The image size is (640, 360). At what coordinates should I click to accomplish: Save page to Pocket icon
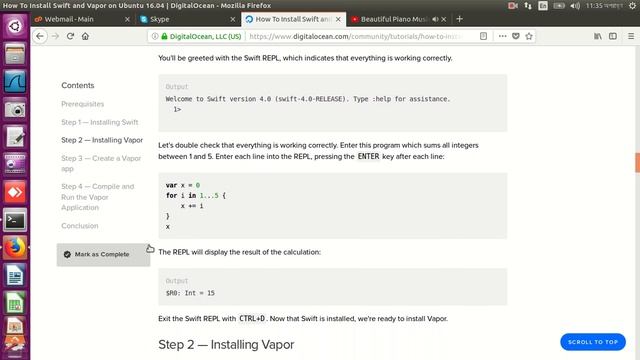516,36
